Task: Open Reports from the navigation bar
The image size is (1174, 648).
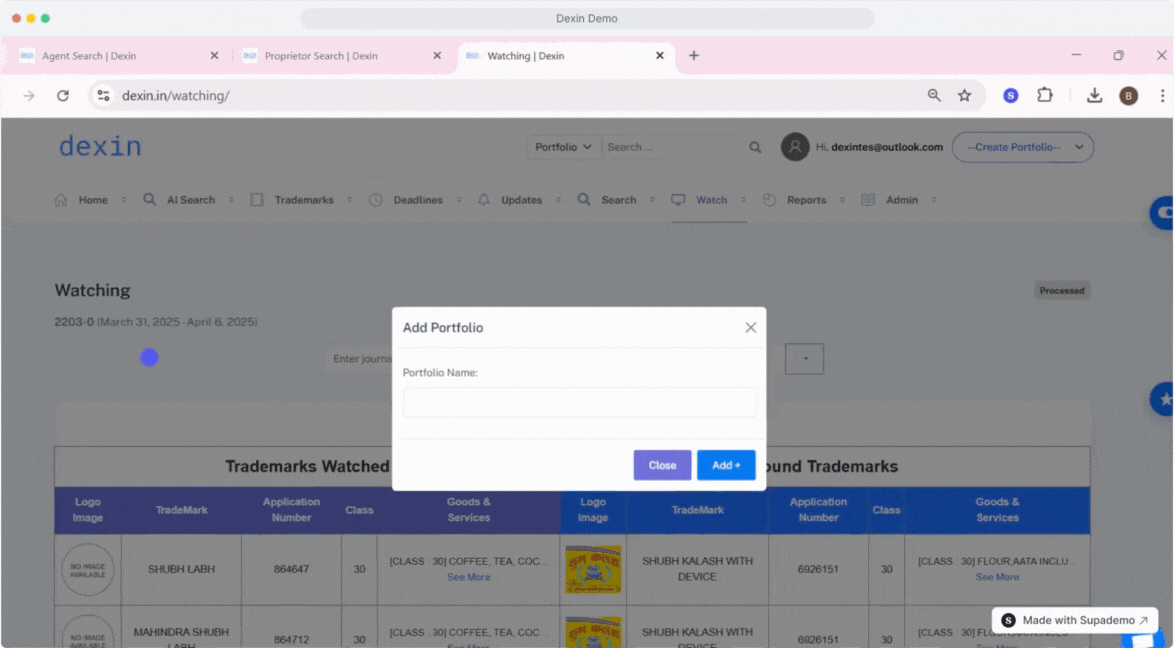Action: [769, 199]
